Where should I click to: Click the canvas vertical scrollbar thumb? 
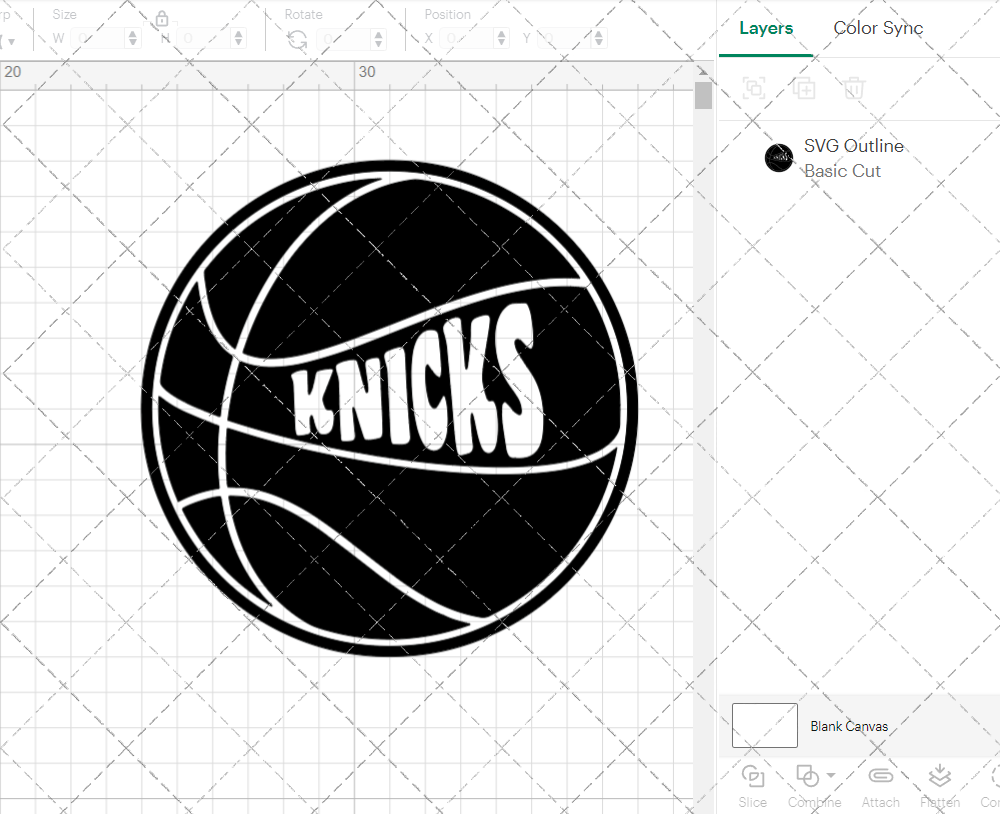703,95
